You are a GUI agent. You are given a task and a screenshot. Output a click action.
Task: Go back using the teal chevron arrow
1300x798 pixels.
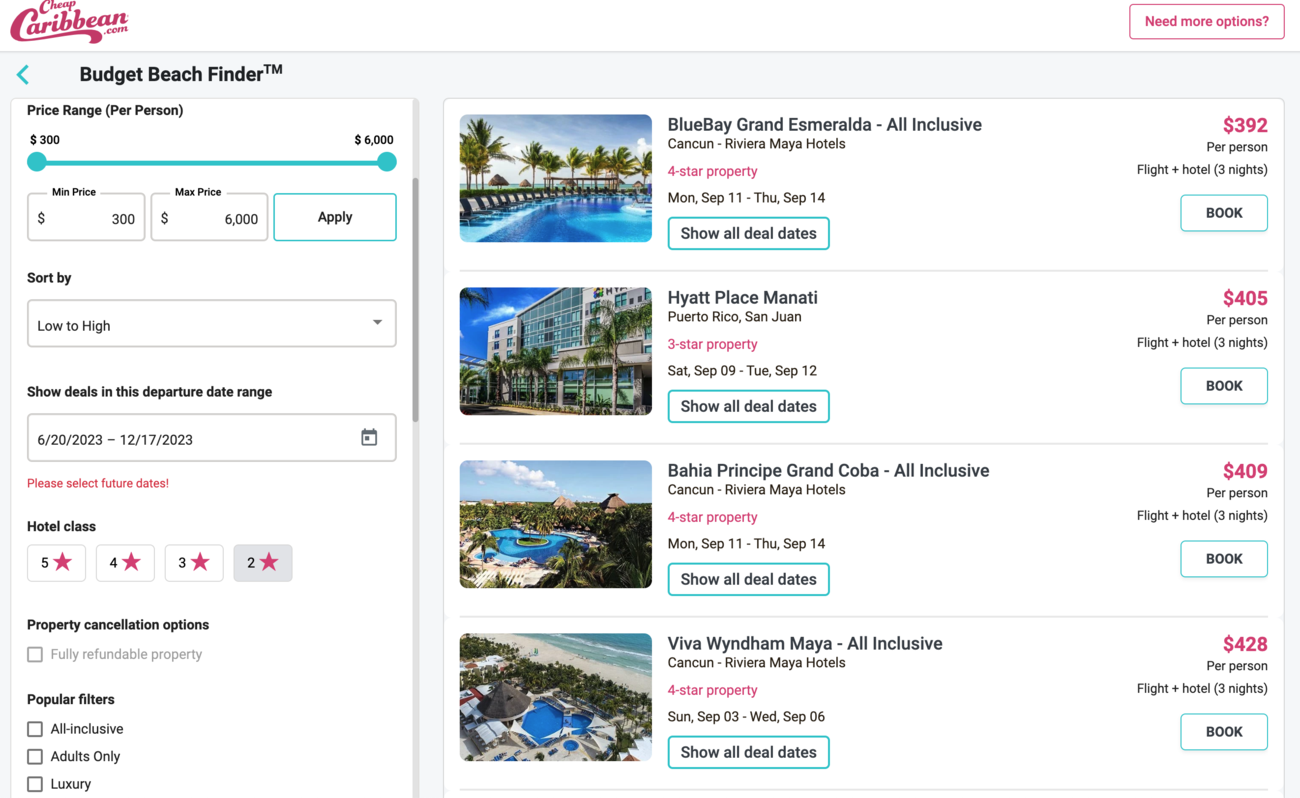pyautogui.click(x=23, y=74)
